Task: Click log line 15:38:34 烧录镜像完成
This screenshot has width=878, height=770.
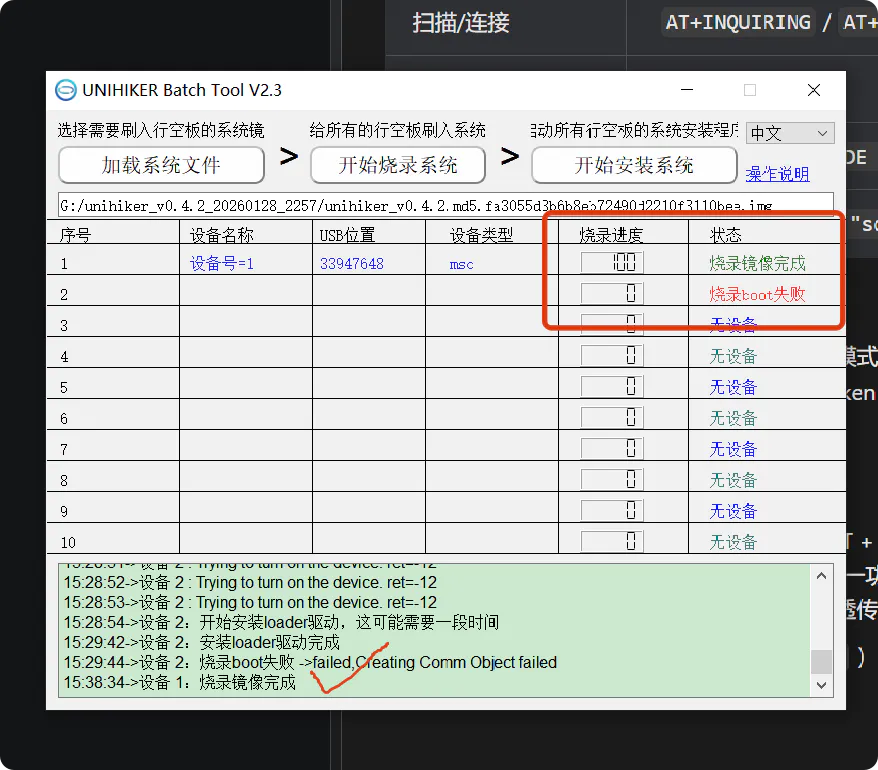Action: tap(179, 683)
